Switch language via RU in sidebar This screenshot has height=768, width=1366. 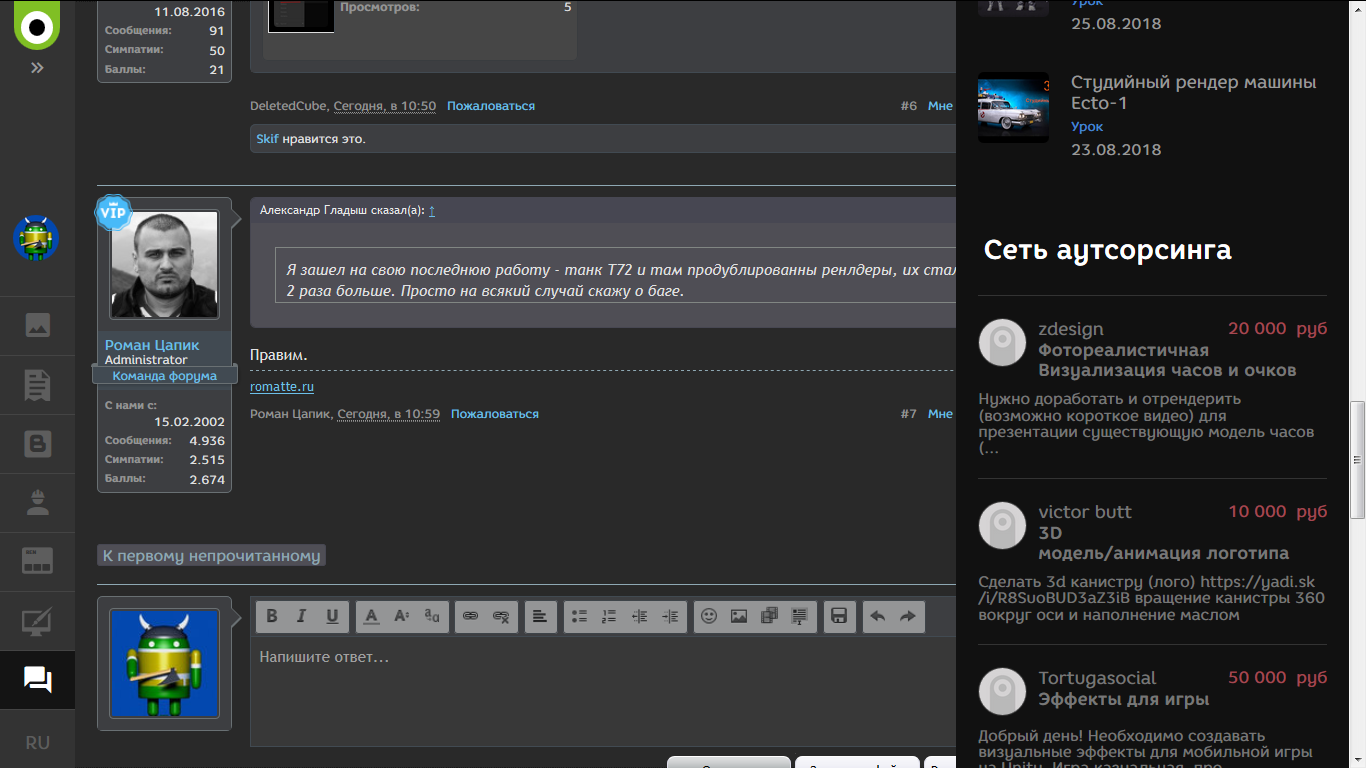(x=37, y=743)
